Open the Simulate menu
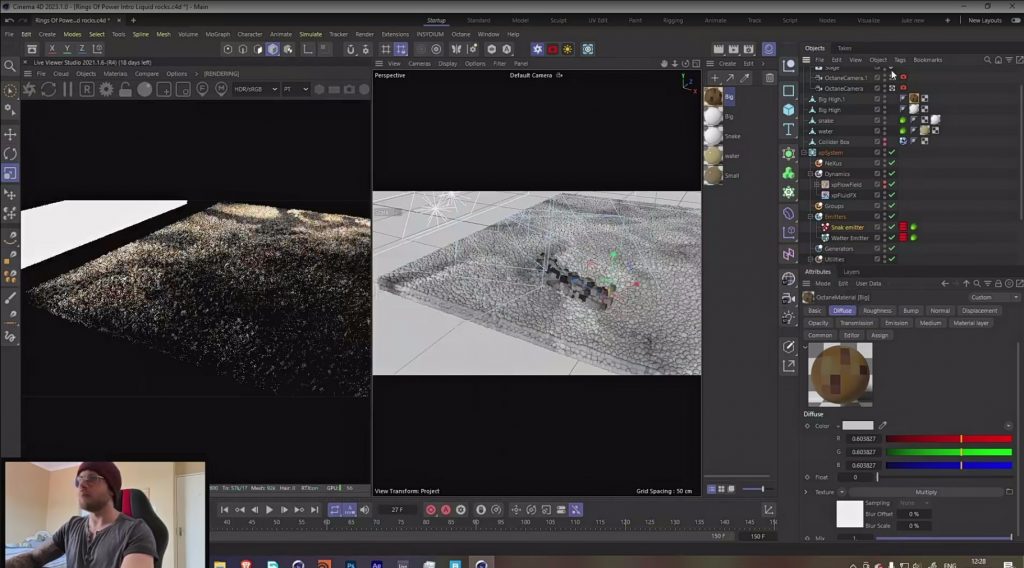 tap(310, 34)
